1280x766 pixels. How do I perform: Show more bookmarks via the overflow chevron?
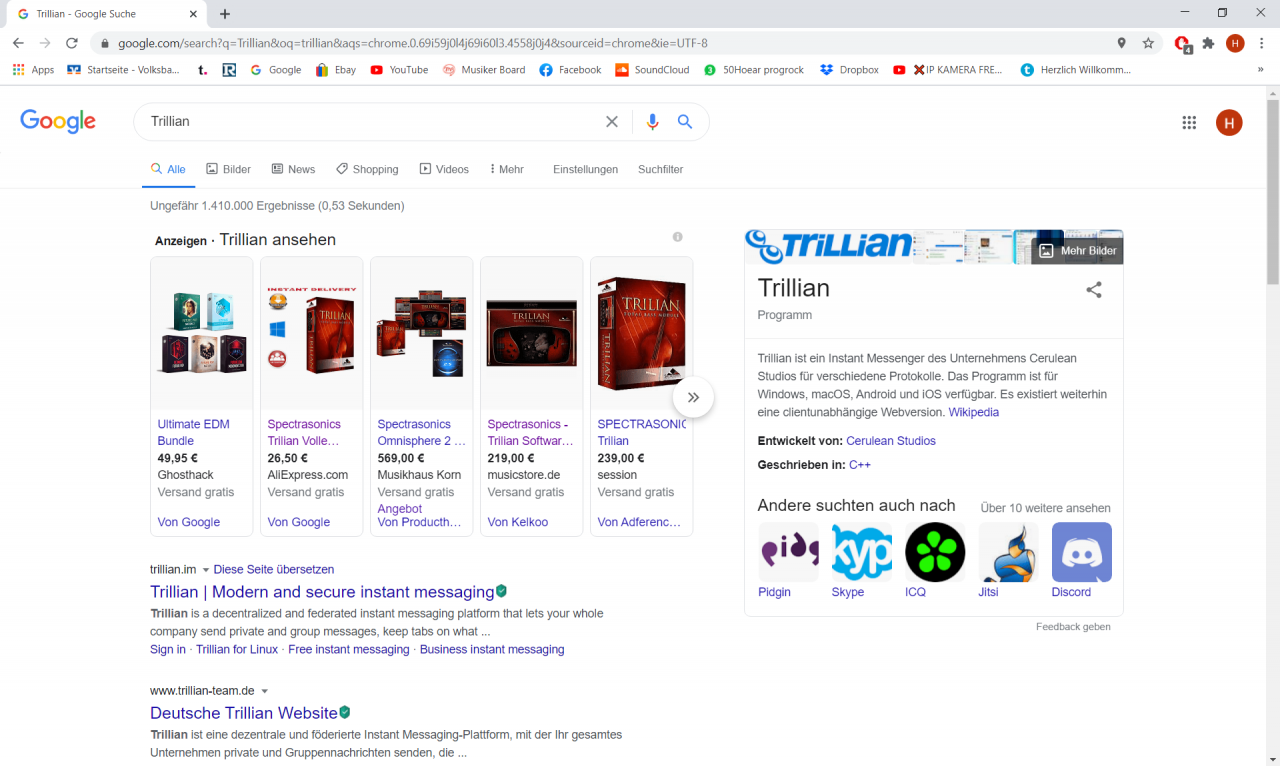click(1260, 70)
